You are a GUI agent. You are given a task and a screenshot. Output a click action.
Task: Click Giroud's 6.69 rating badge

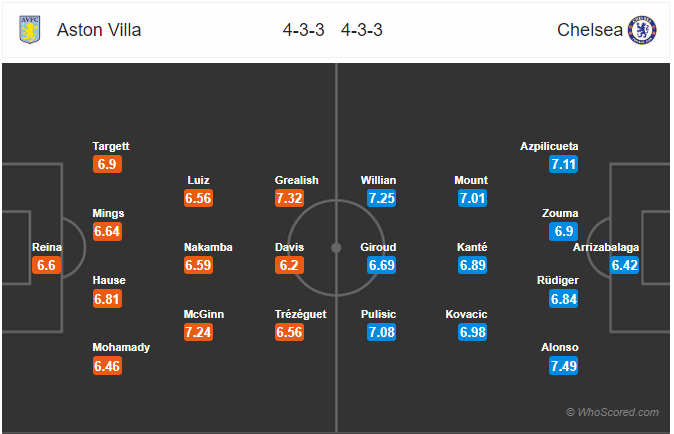click(x=381, y=265)
